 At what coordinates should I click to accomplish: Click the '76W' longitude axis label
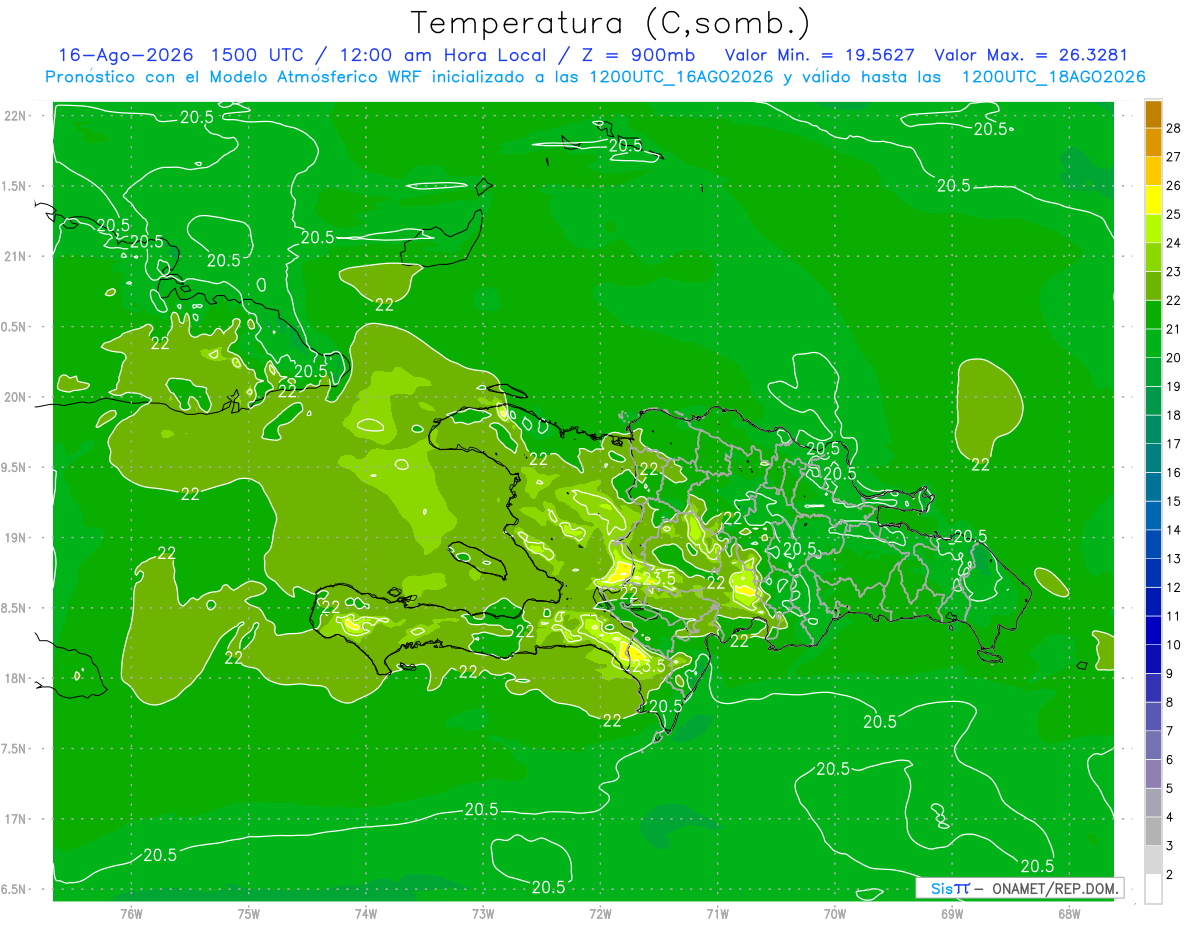pos(131,914)
